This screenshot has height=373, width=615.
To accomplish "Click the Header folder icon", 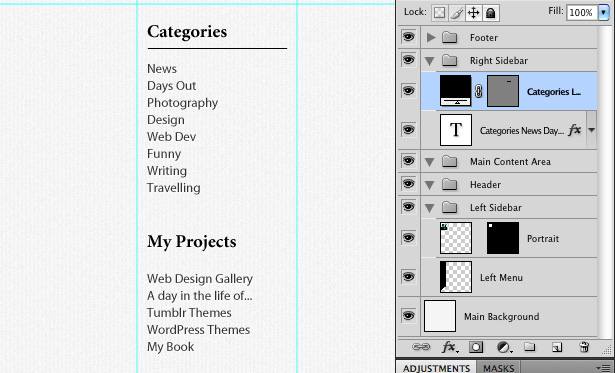I will click(x=449, y=184).
